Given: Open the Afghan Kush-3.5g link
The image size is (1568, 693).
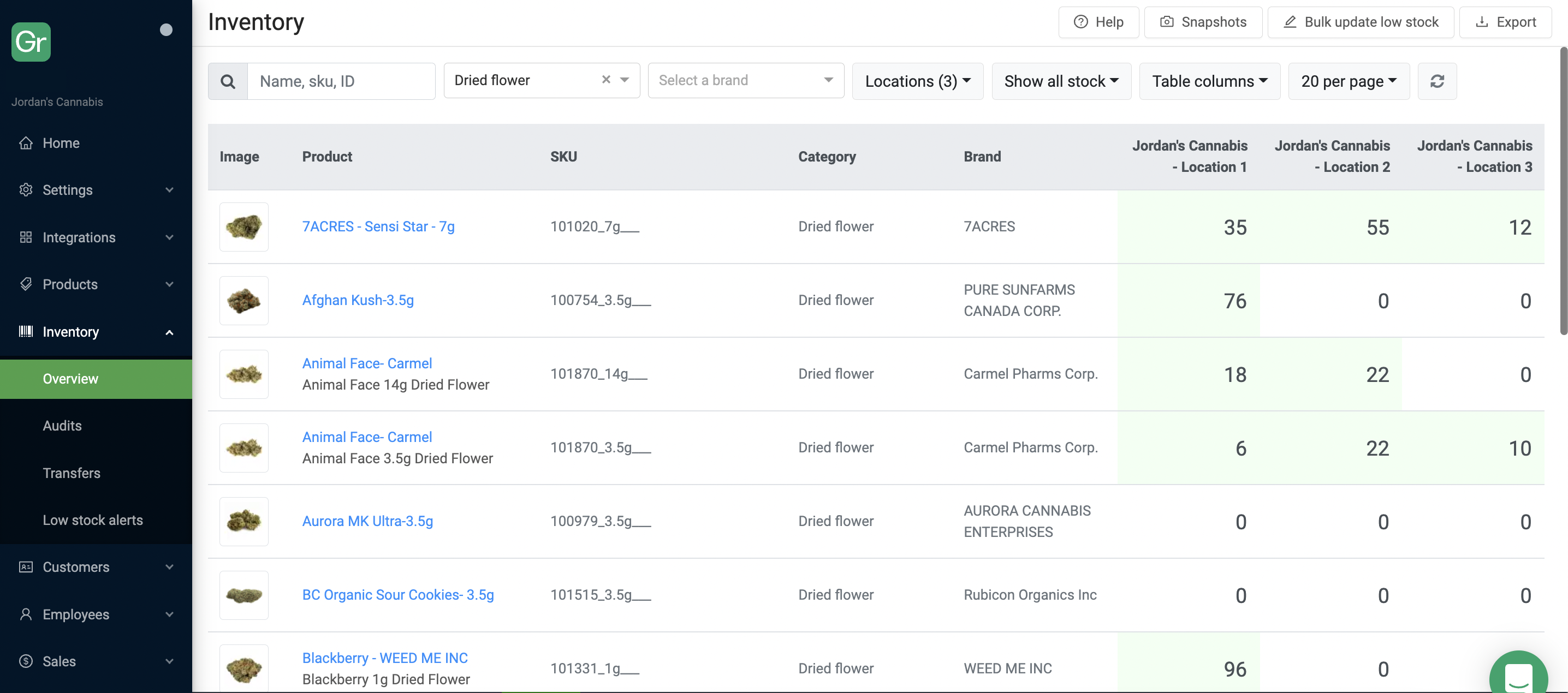Looking at the screenshot, I should point(358,300).
